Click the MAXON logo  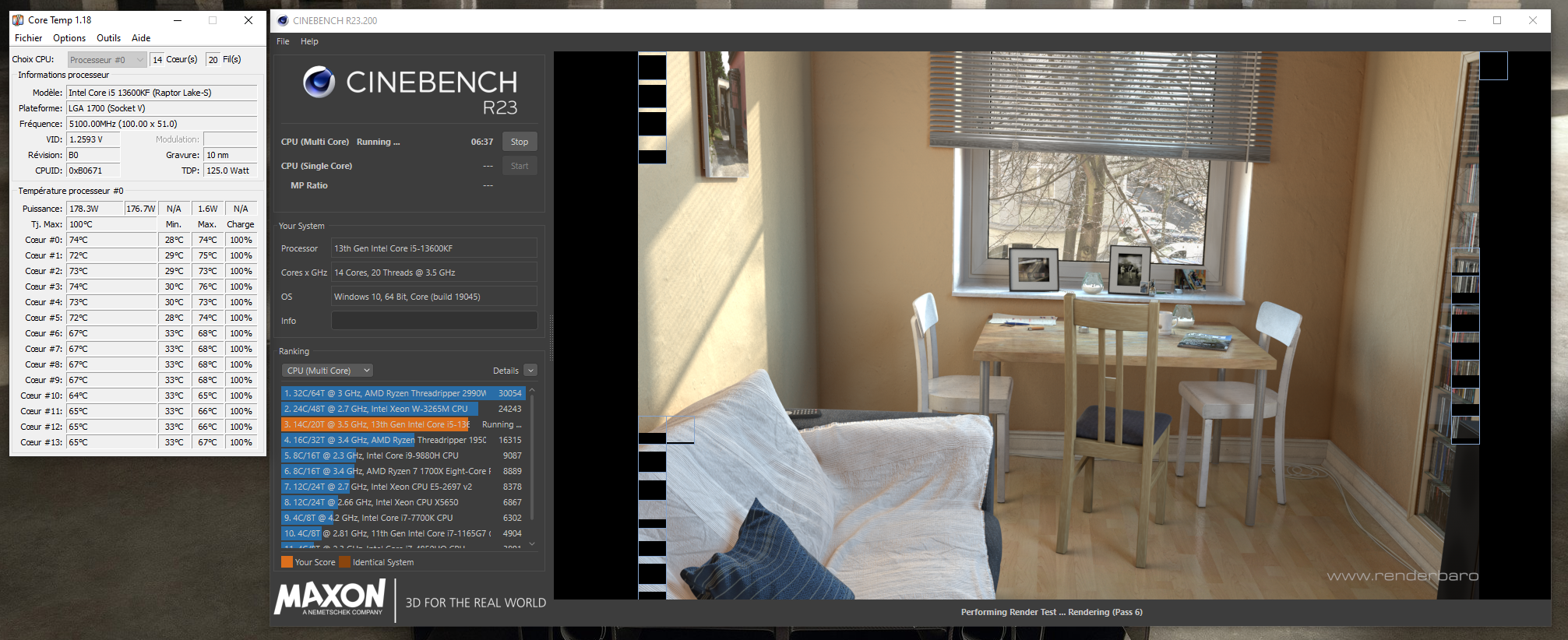330,599
